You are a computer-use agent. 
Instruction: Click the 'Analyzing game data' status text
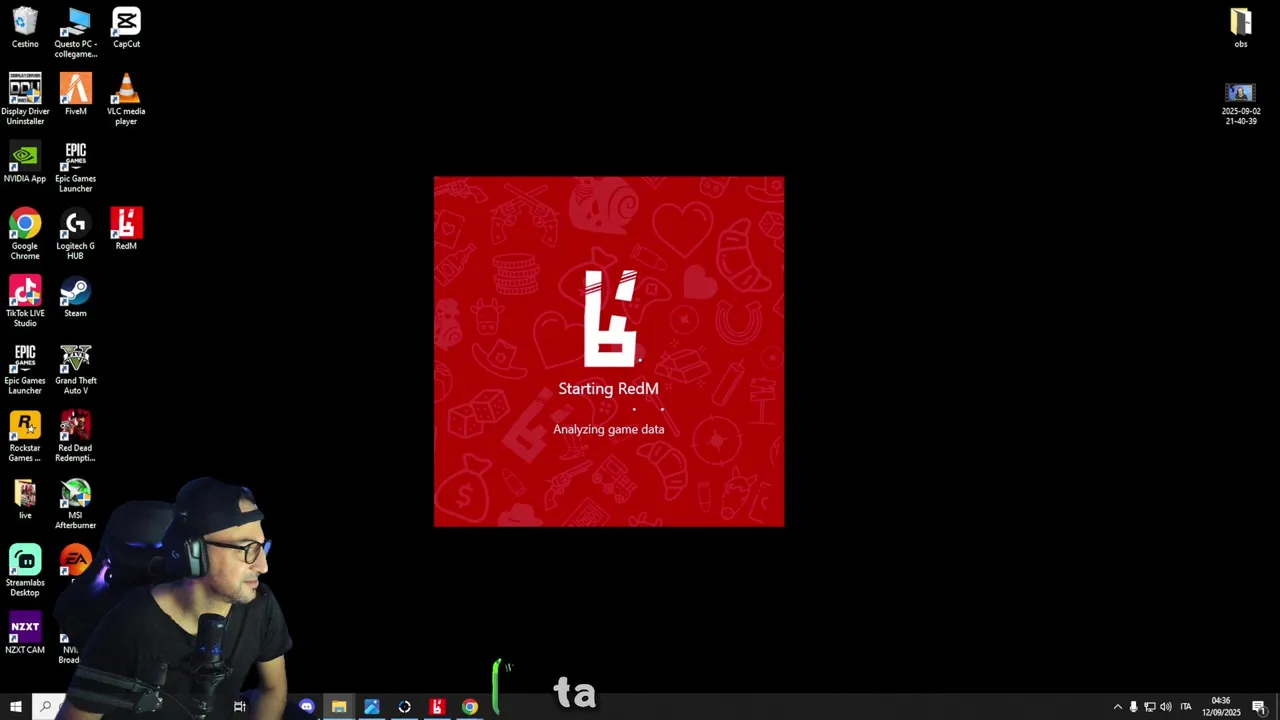click(x=608, y=429)
